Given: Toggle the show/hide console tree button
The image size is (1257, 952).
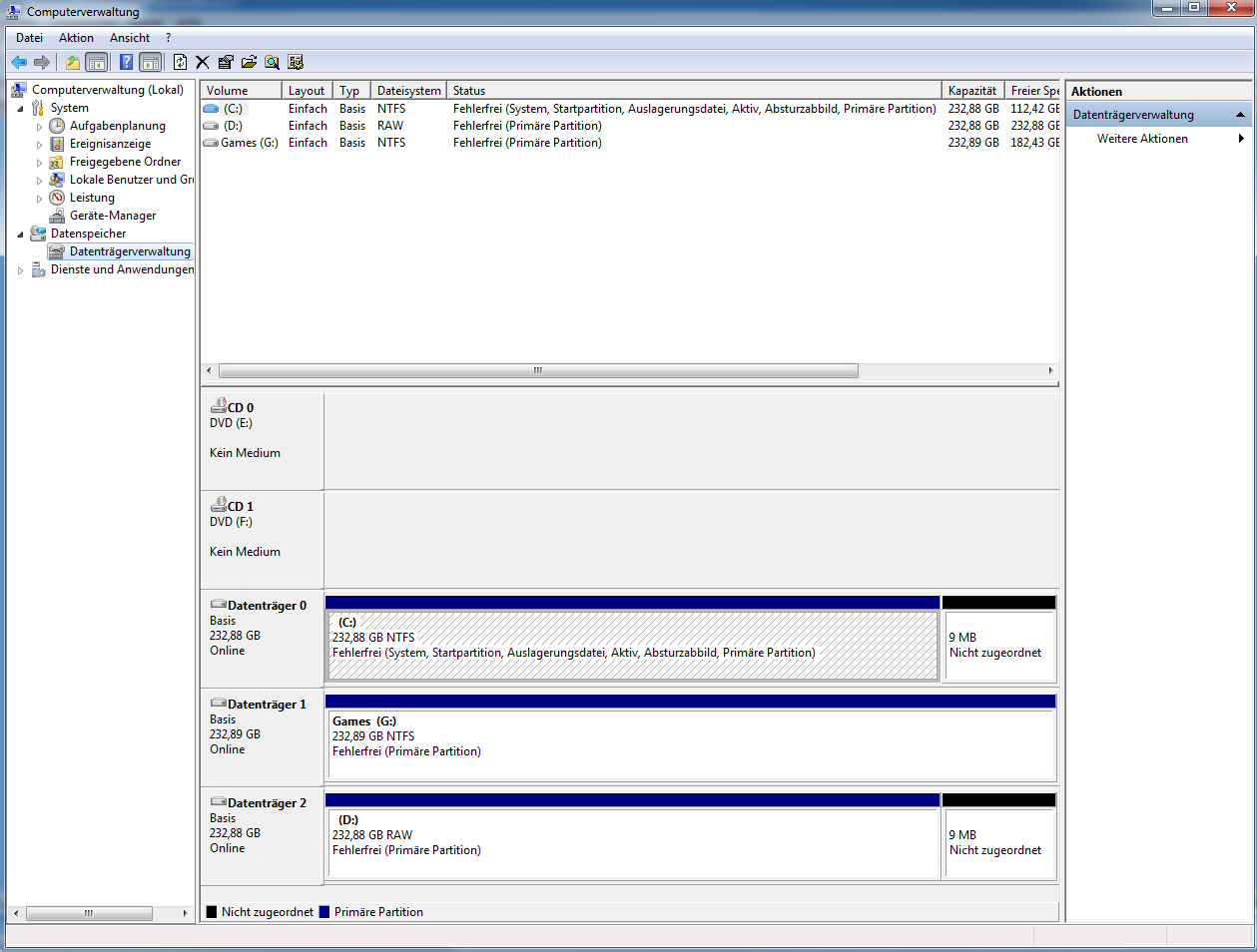Looking at the screenshot, I should [97, 62].
